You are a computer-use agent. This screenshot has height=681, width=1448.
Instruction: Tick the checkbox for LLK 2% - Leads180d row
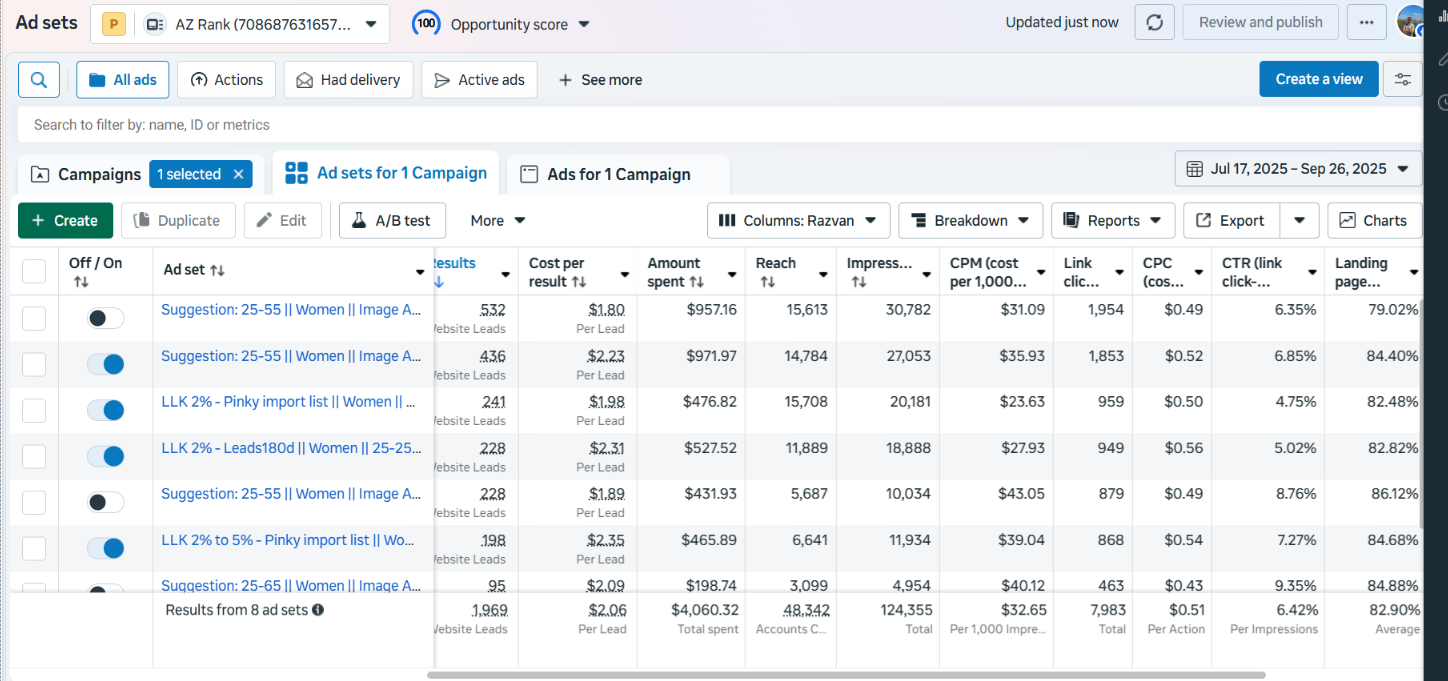point(34,457)
